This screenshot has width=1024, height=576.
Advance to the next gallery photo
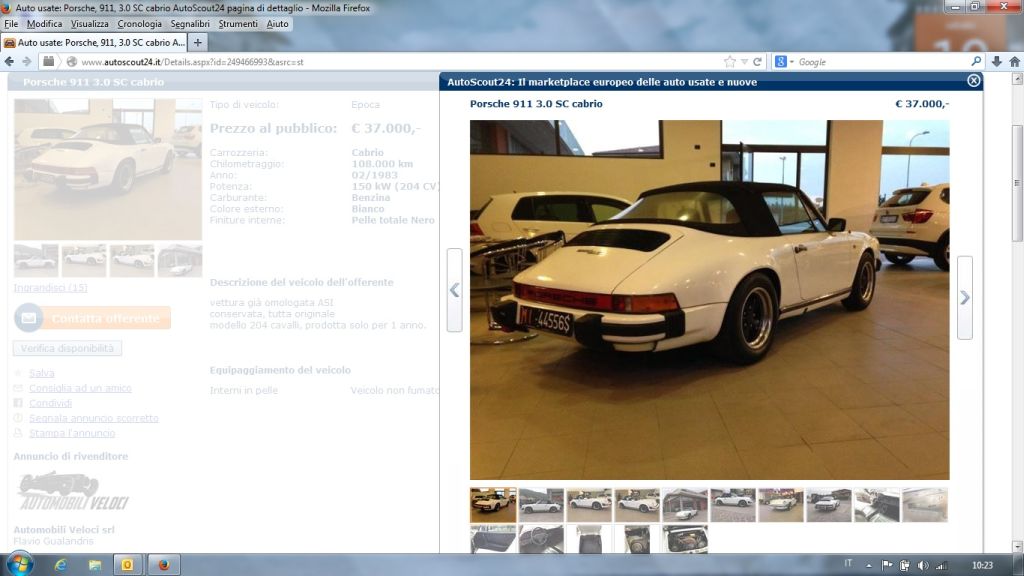[x=965, y=298]
